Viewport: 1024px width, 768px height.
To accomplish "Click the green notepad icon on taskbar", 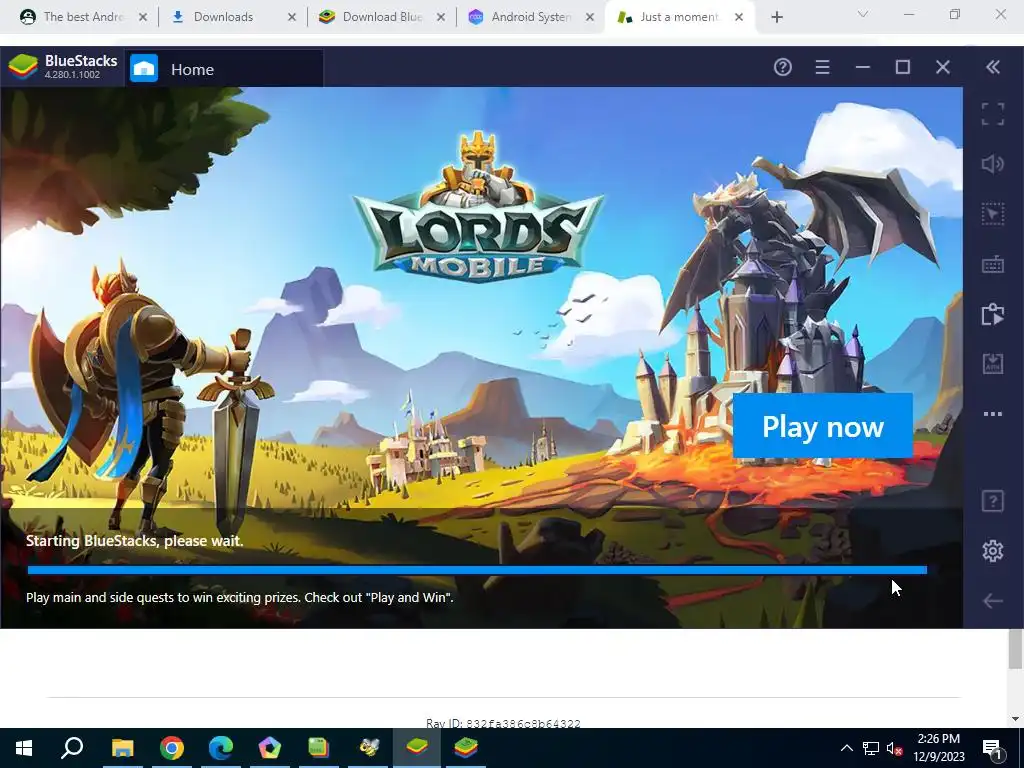I will tap(319, 748).
